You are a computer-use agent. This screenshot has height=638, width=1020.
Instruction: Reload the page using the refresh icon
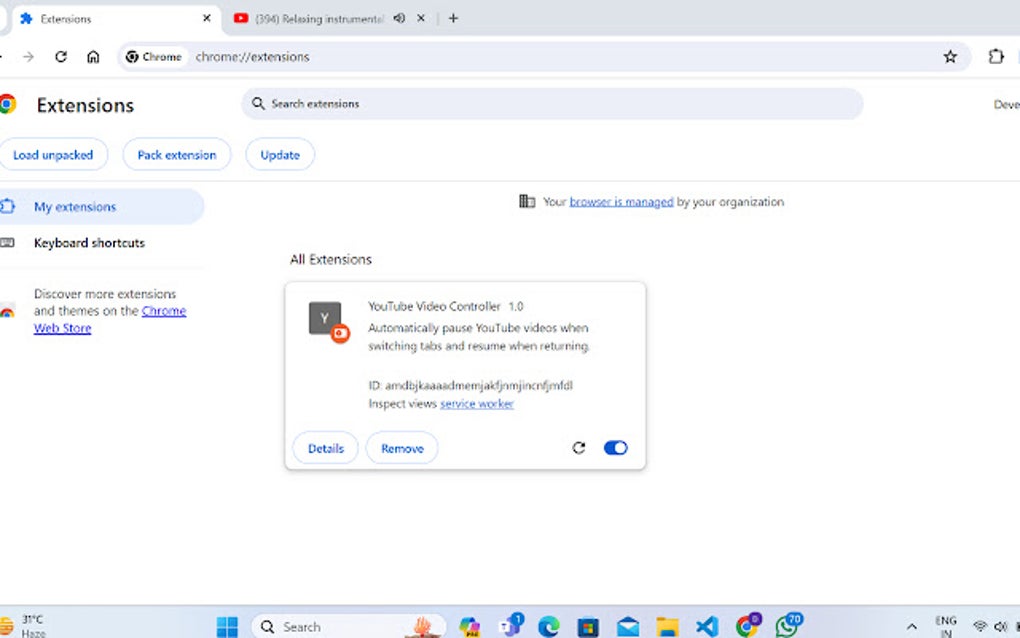pos(60,57)
